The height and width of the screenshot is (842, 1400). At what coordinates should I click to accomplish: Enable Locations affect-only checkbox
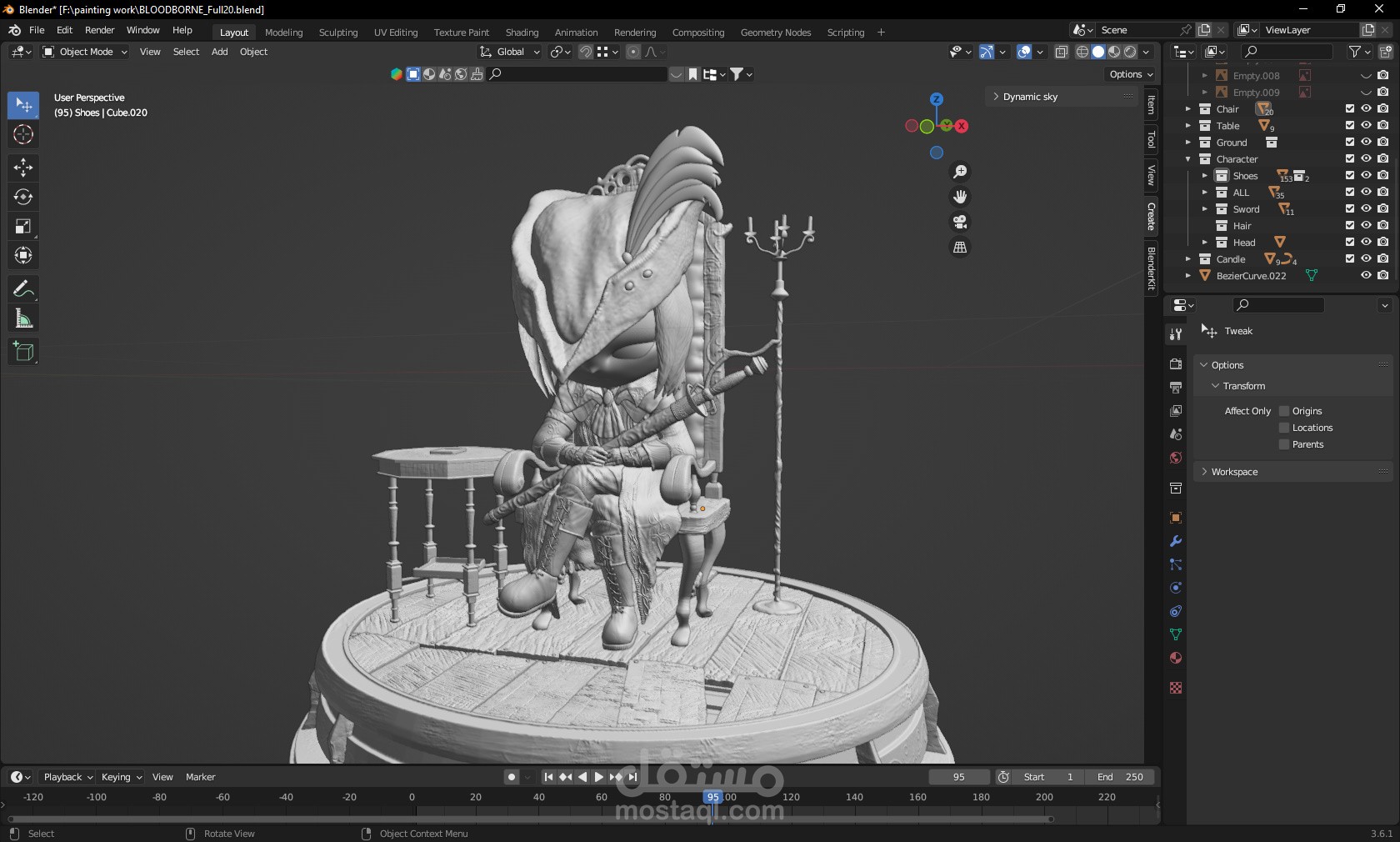click(x=1284, y=428)
